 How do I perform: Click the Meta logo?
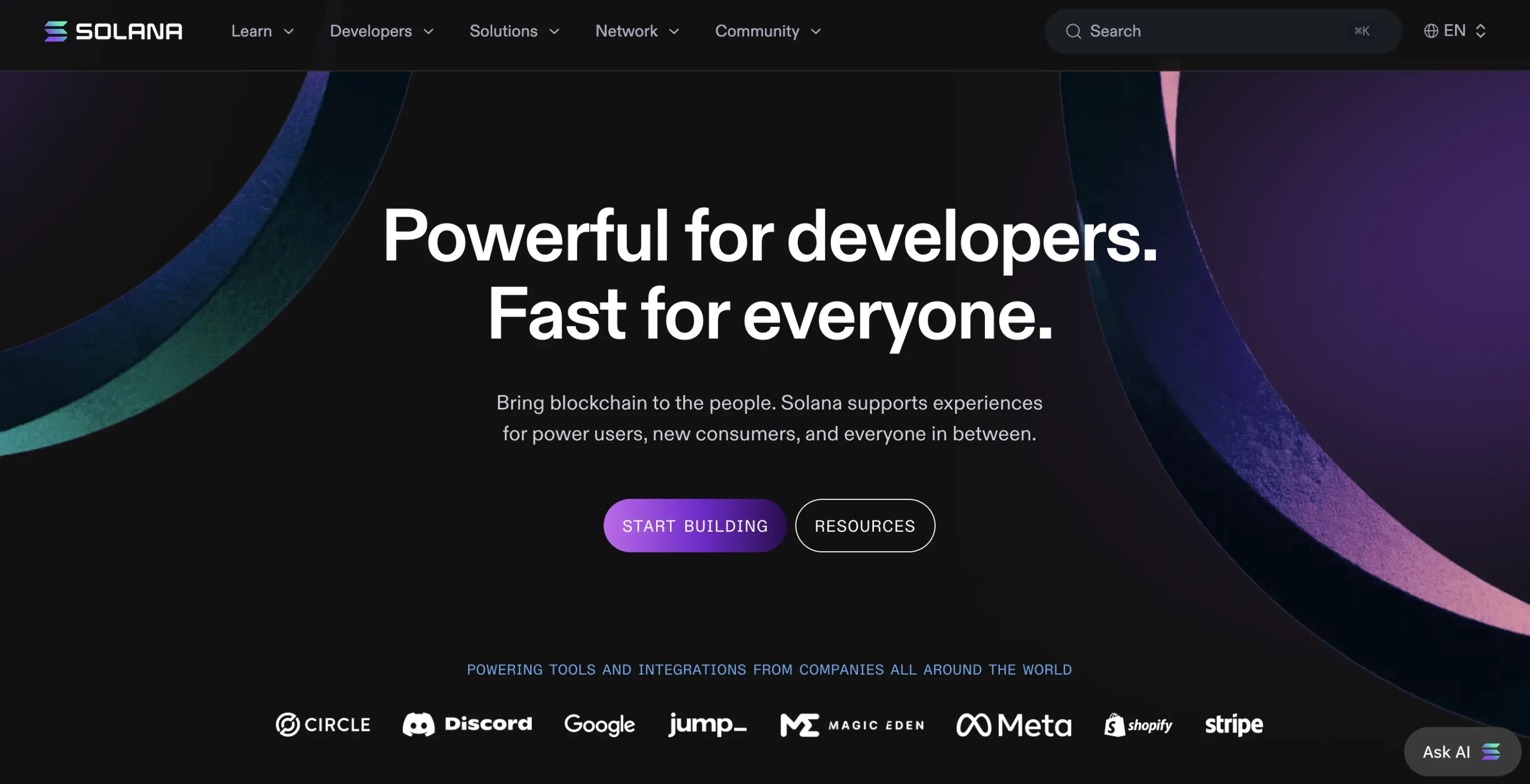(1013, 725)
